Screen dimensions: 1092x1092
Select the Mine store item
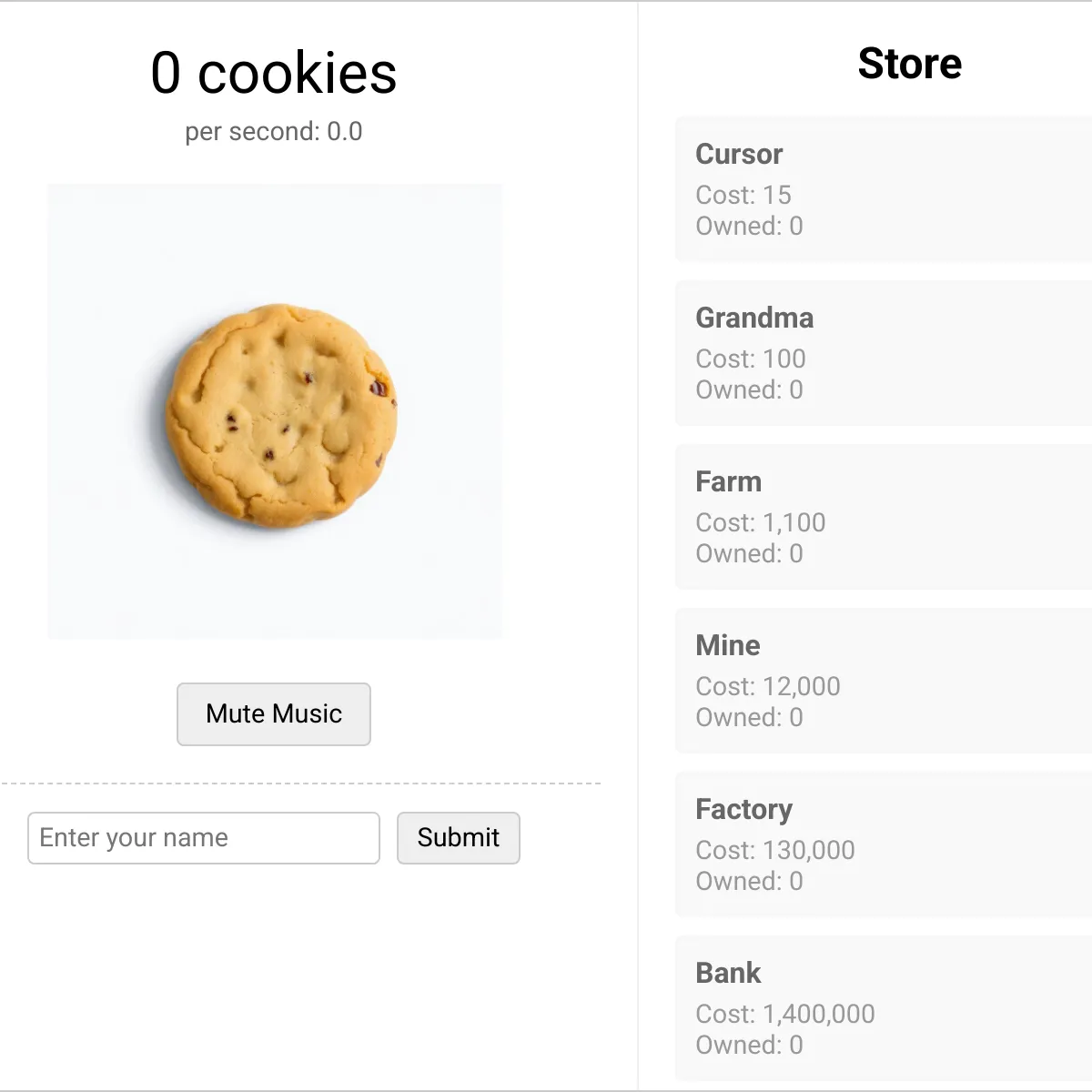pos(884,681)
